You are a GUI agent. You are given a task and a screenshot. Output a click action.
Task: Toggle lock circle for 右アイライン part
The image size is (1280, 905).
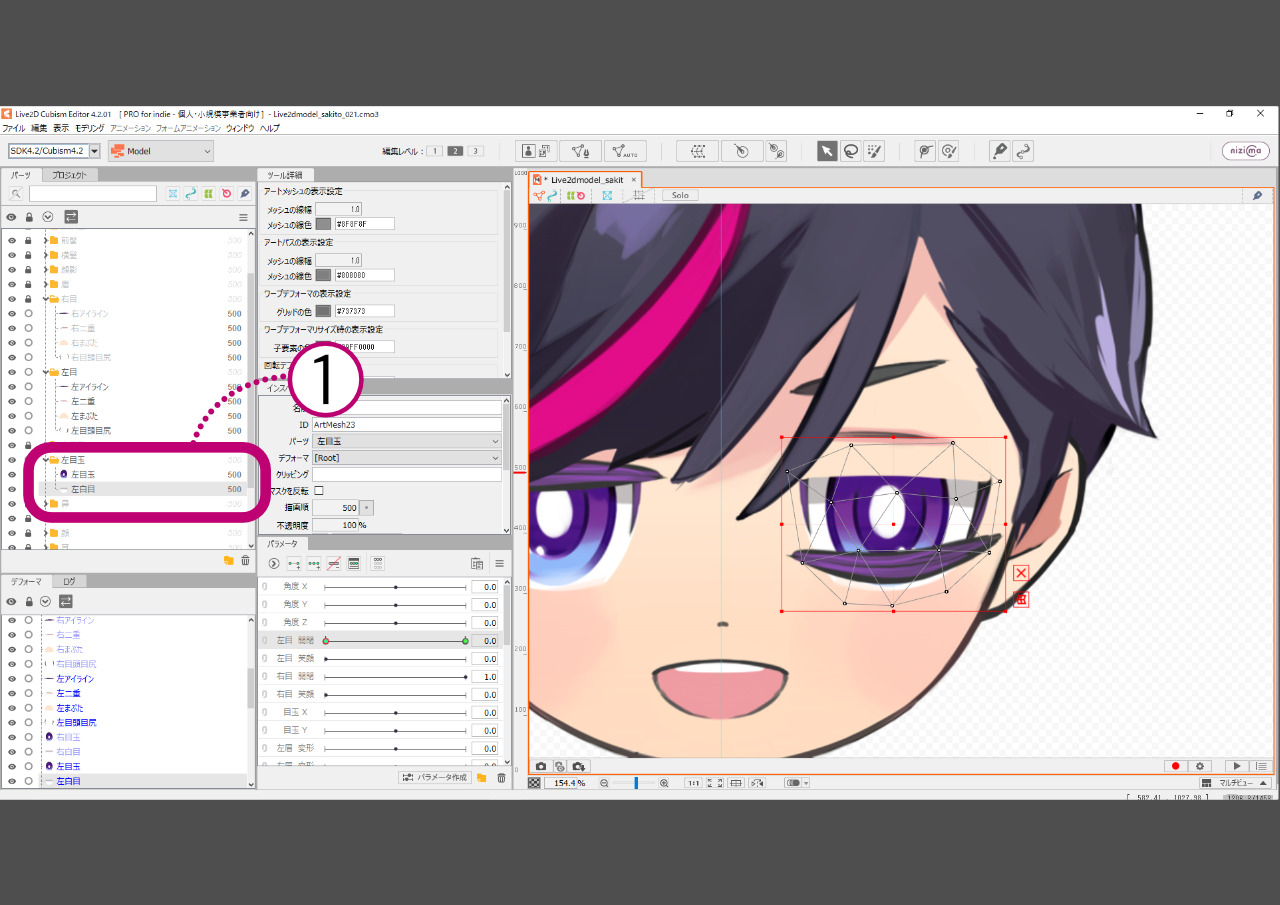[x=29, y=313]
